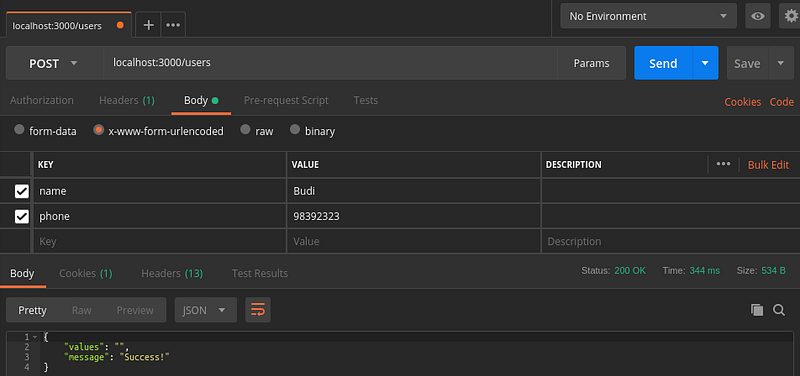This screenshot has height=376, width=800.
Task: Collapse JSON object at line 1
Action: (34, 337)
